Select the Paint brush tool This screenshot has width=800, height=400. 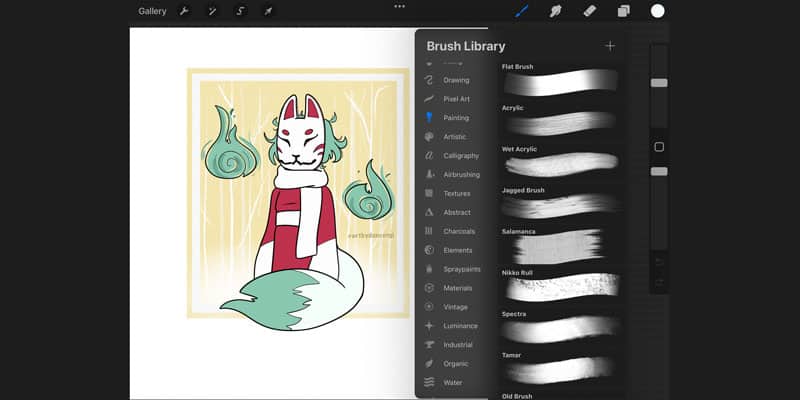[521, 11]
